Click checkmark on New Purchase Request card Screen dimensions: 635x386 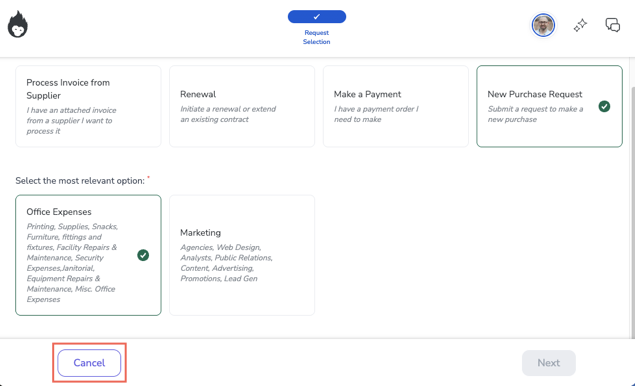pos(604,106)
